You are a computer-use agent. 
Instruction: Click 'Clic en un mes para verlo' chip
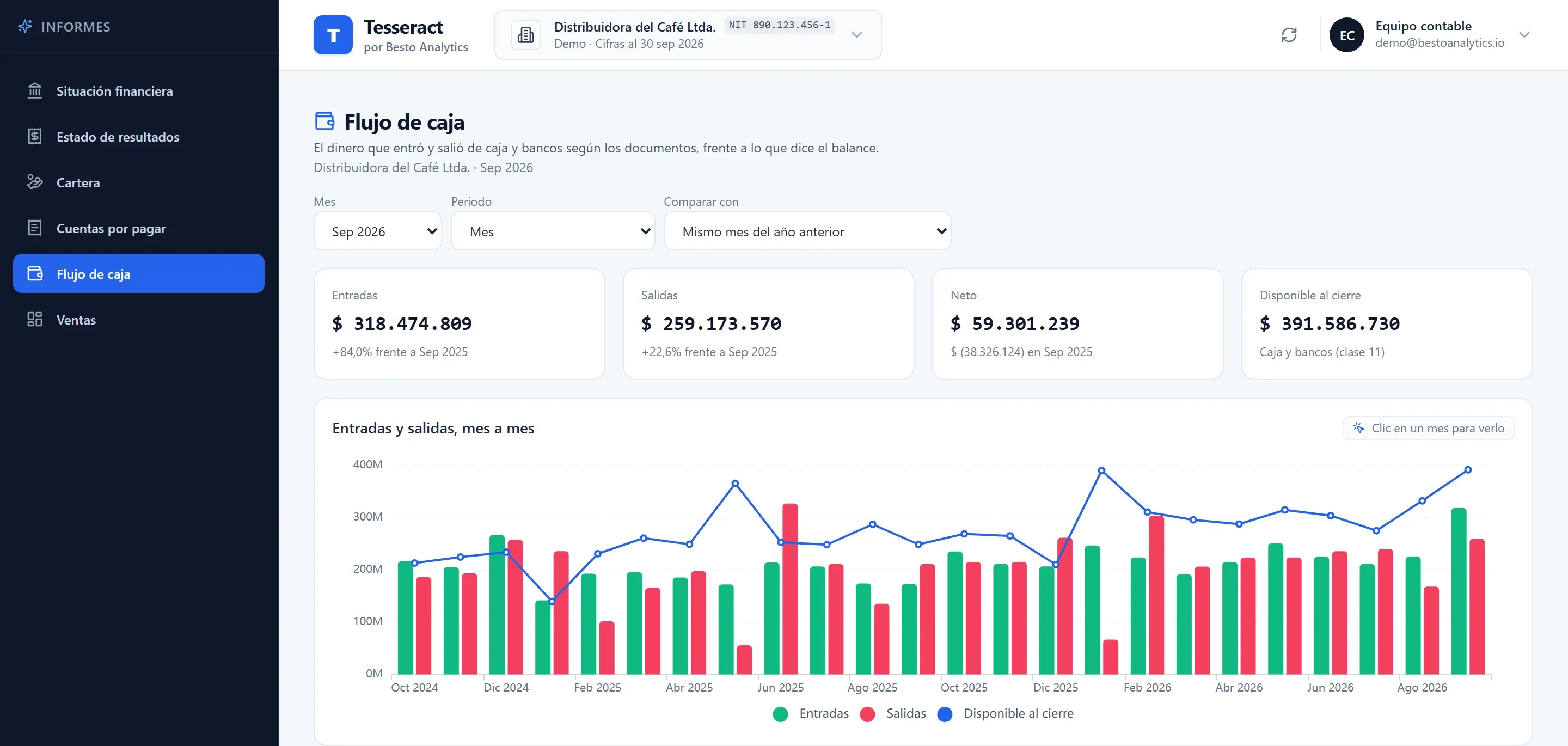click(x=1428, y=427)
